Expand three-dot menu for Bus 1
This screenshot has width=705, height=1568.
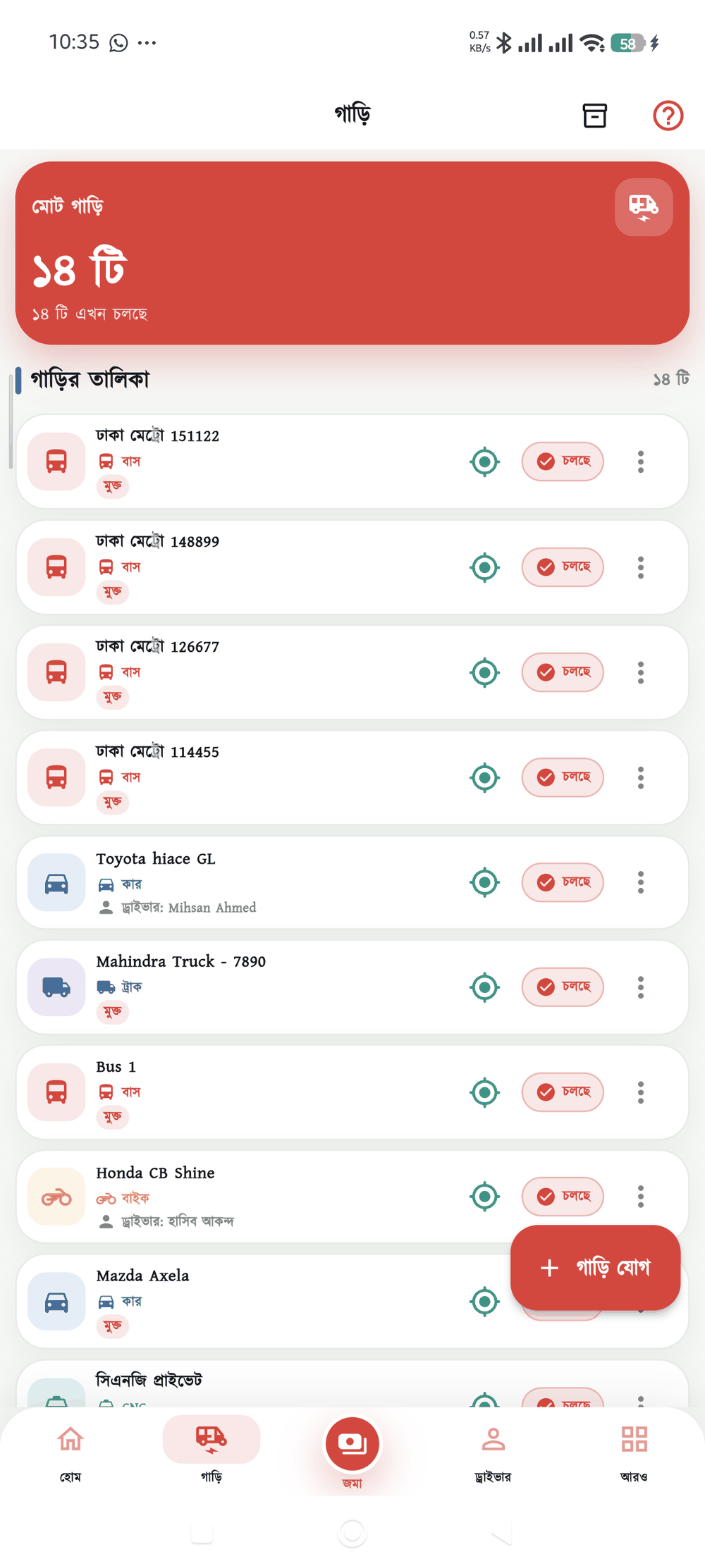click(x=641, y=1092)
